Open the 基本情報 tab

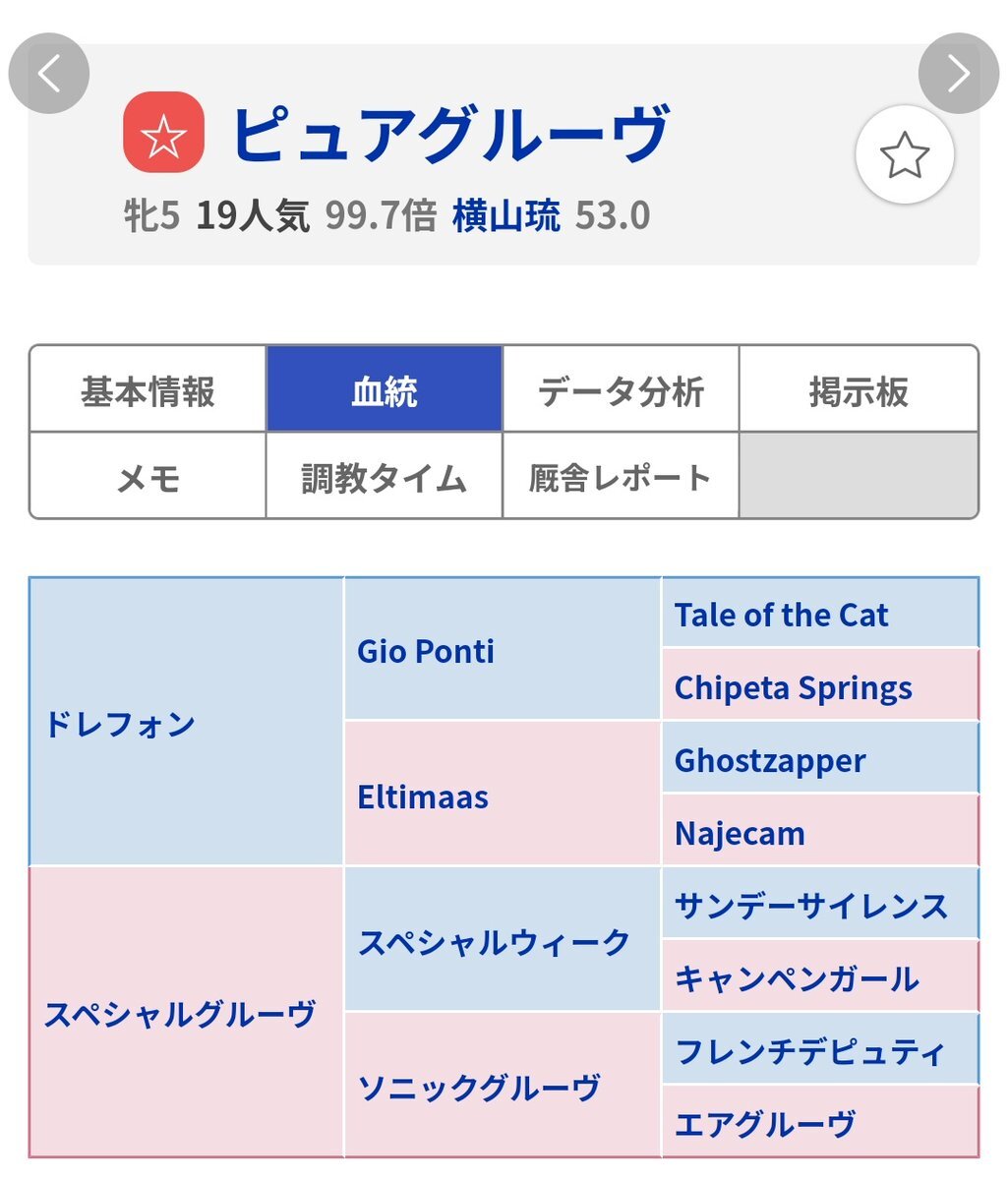[148, 390]
